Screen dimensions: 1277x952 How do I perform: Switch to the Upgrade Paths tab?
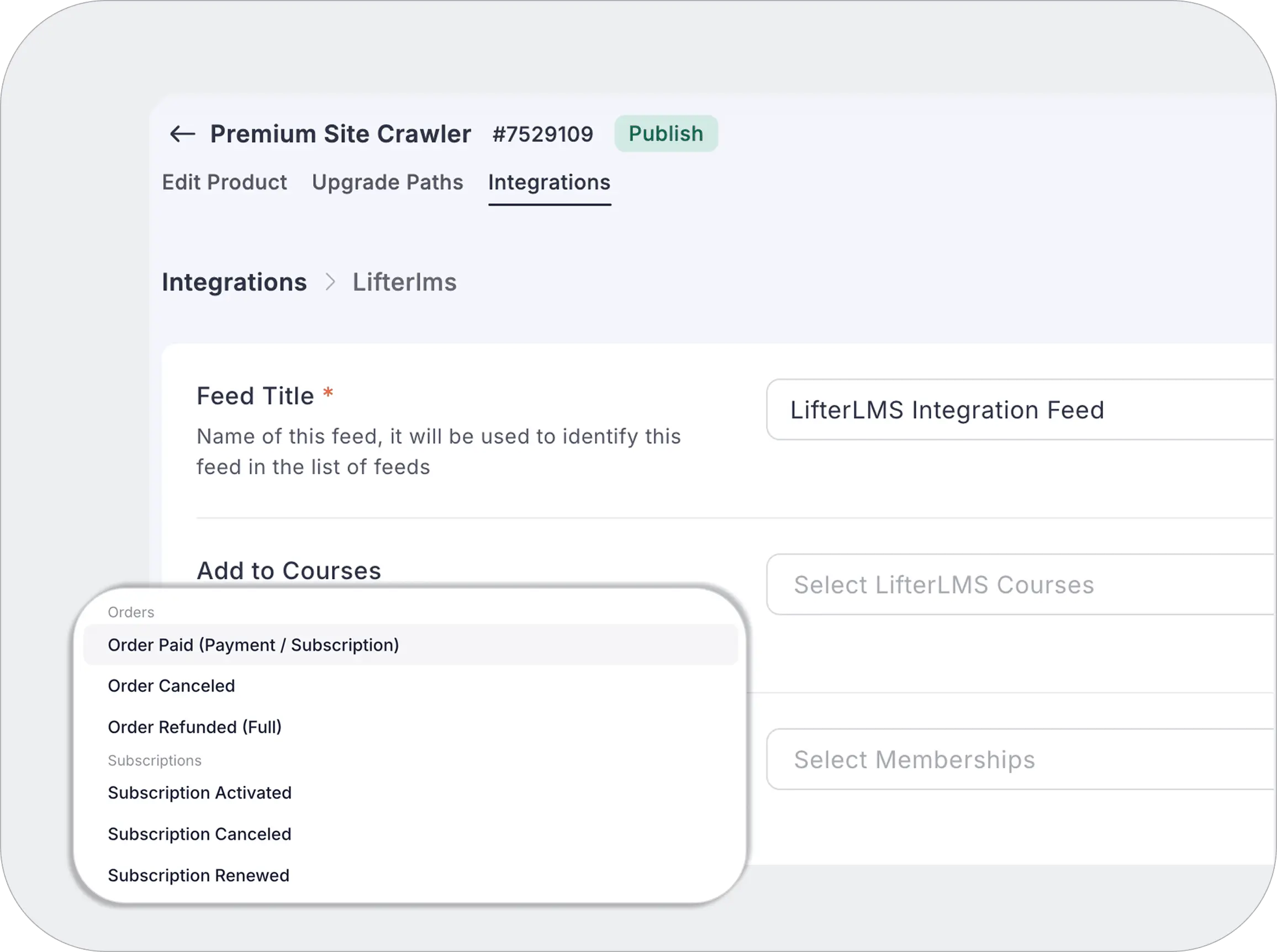[387, 182]
